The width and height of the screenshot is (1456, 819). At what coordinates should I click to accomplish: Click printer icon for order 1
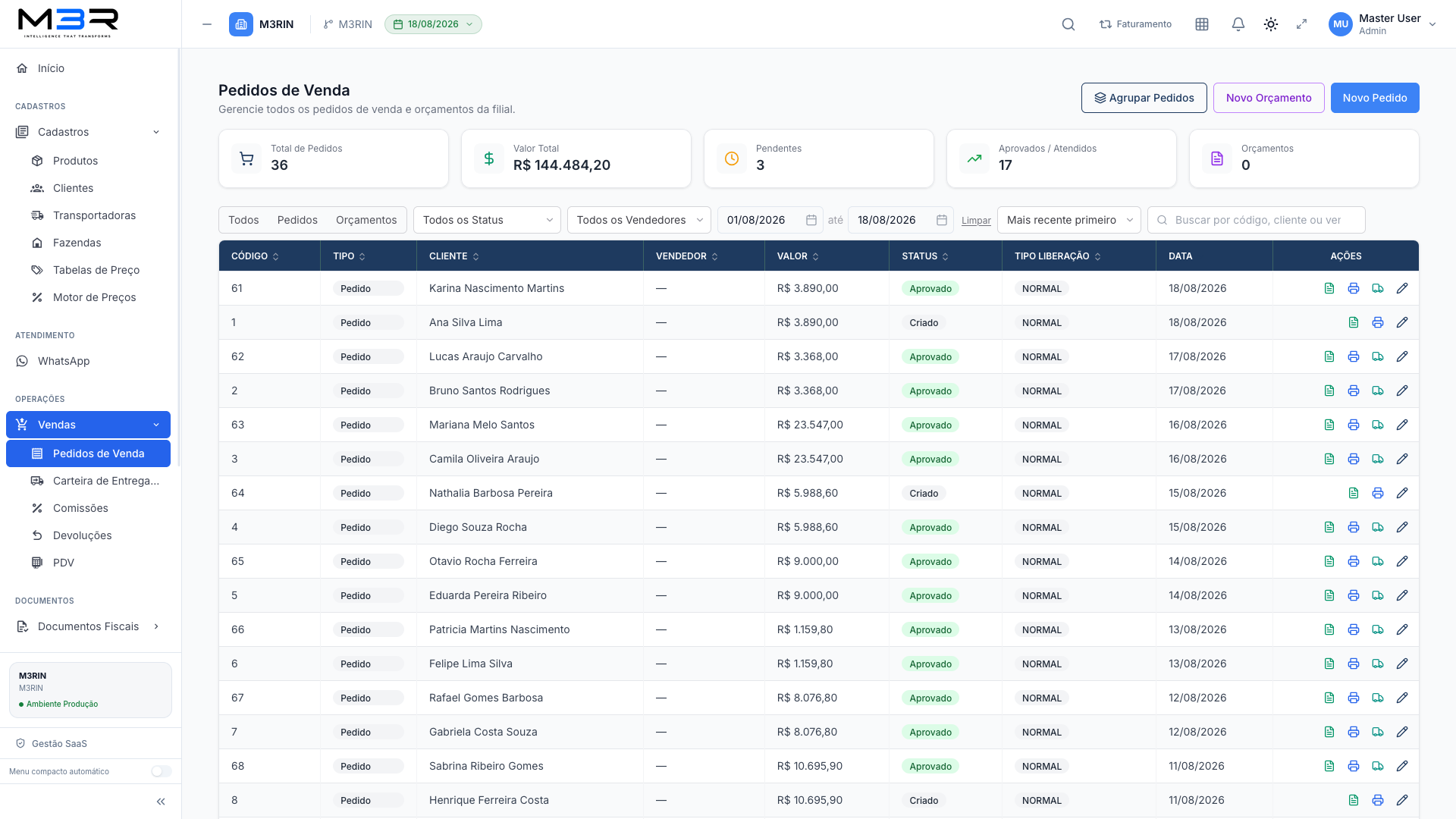pyautogui.click(x=1378, y=322)
